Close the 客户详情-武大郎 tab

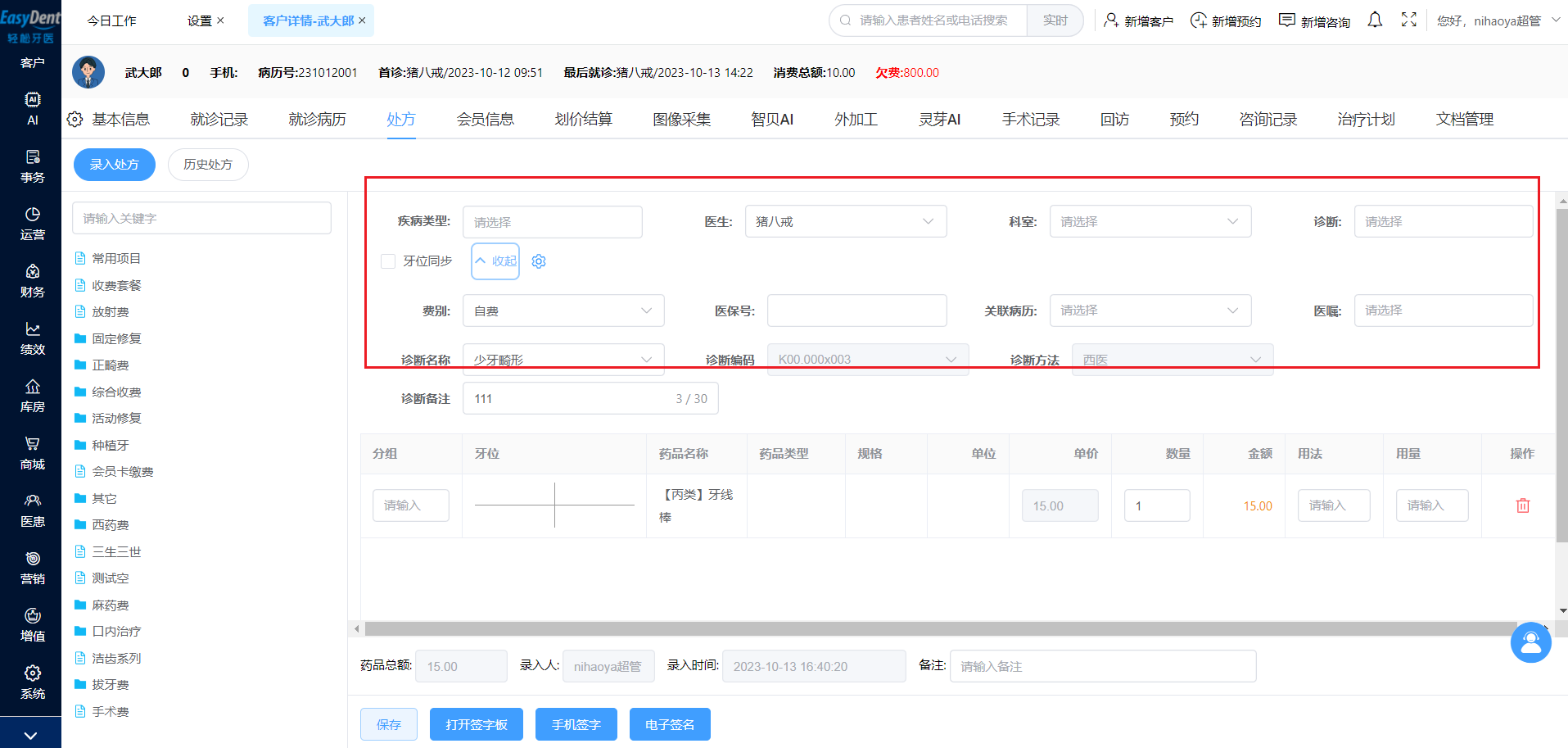pos(362,20)
